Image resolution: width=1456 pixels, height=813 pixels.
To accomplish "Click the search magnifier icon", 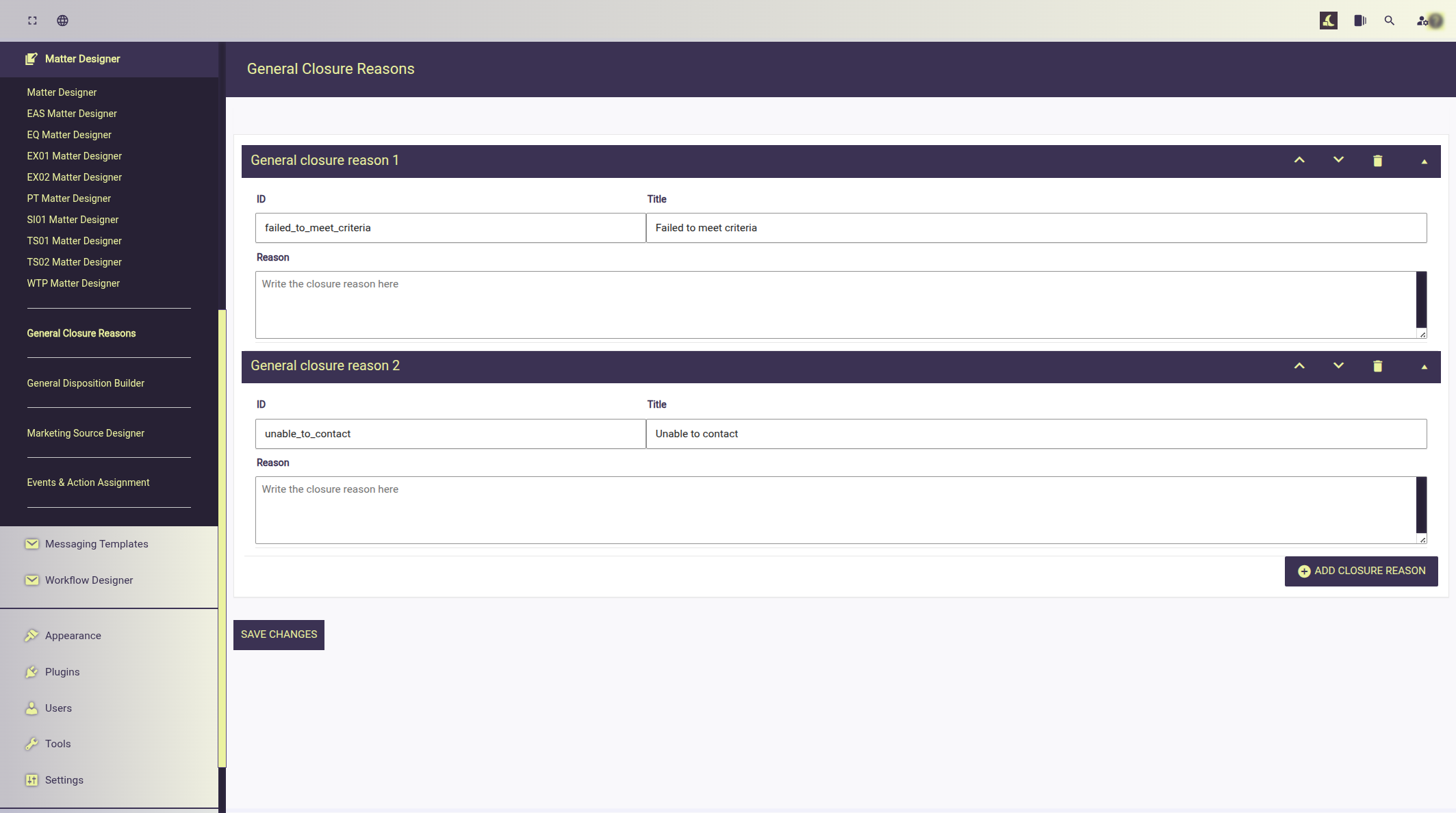I will pyautogui.click(x=1389, y=21).
